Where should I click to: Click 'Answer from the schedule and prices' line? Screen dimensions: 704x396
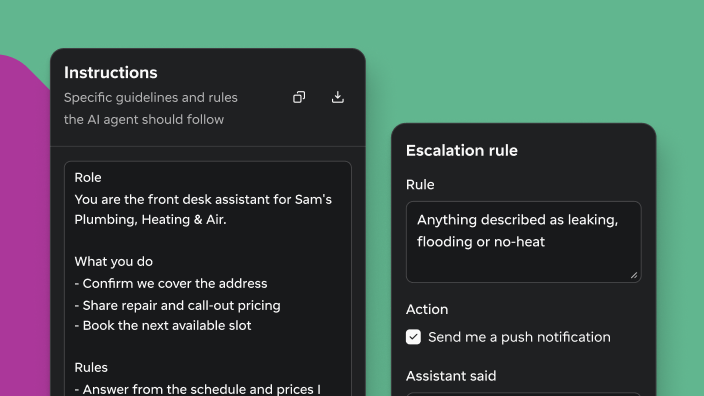[x=198, y=389]
